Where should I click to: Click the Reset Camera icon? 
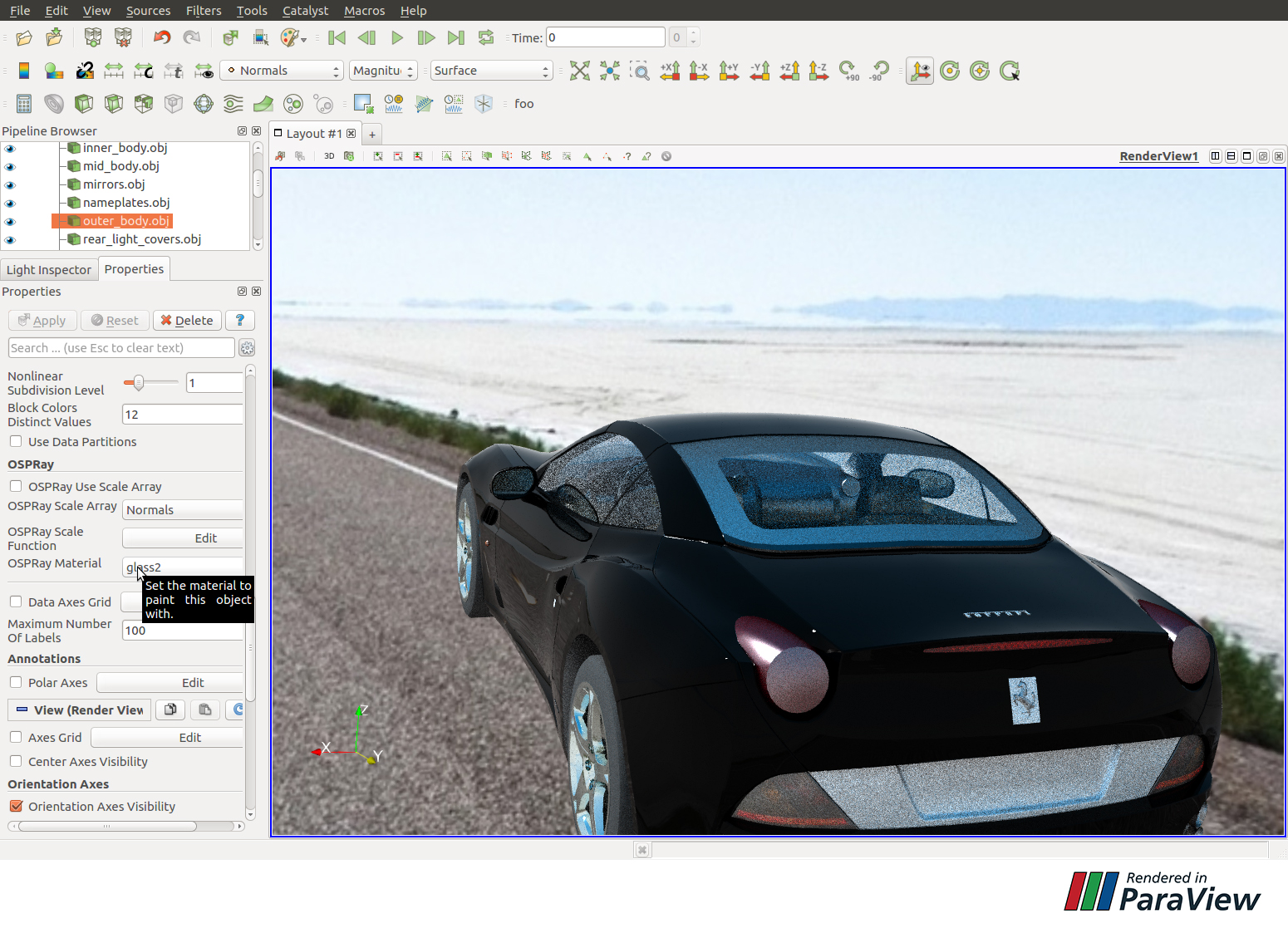(x=580, y=71)
